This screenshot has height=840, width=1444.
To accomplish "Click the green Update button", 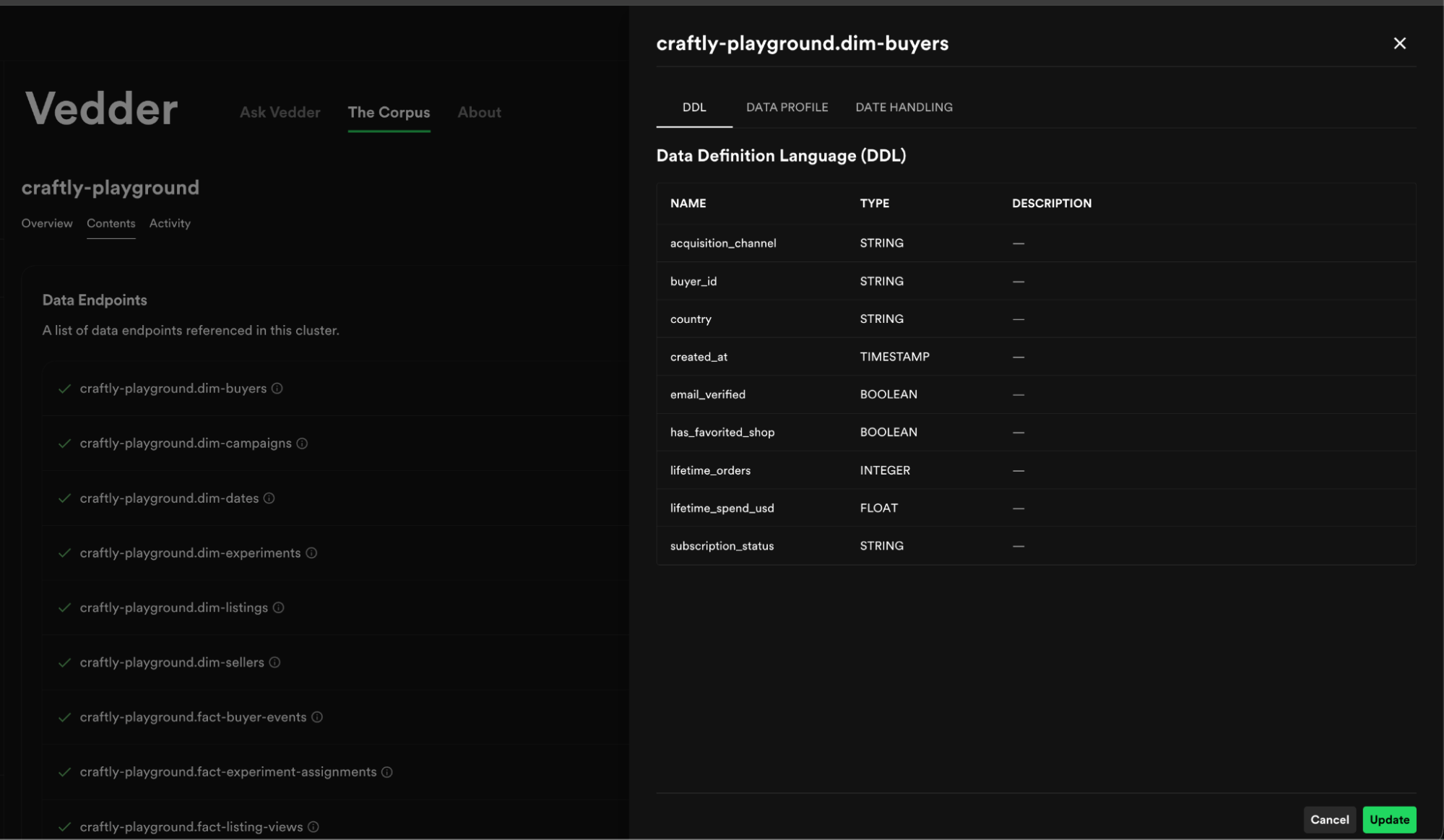I will coord(1389,820).
